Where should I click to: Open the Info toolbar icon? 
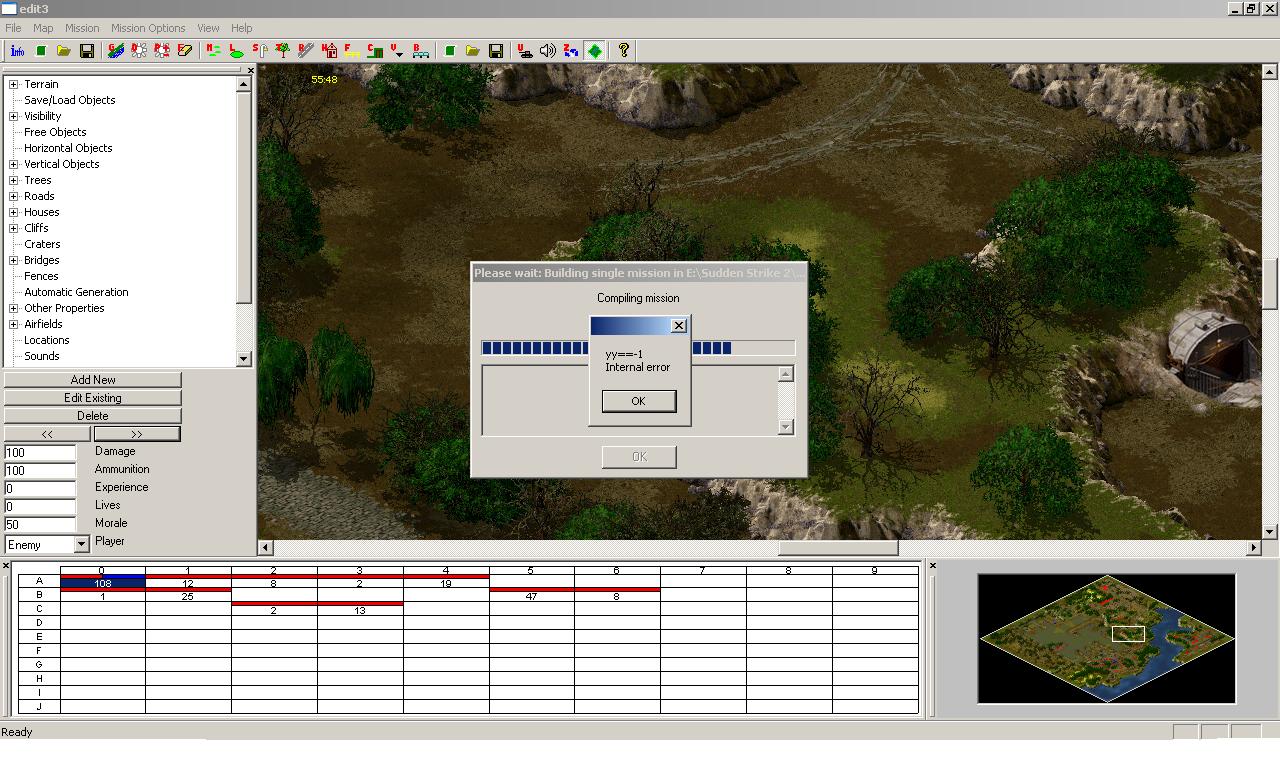click(x=17, y=50)
